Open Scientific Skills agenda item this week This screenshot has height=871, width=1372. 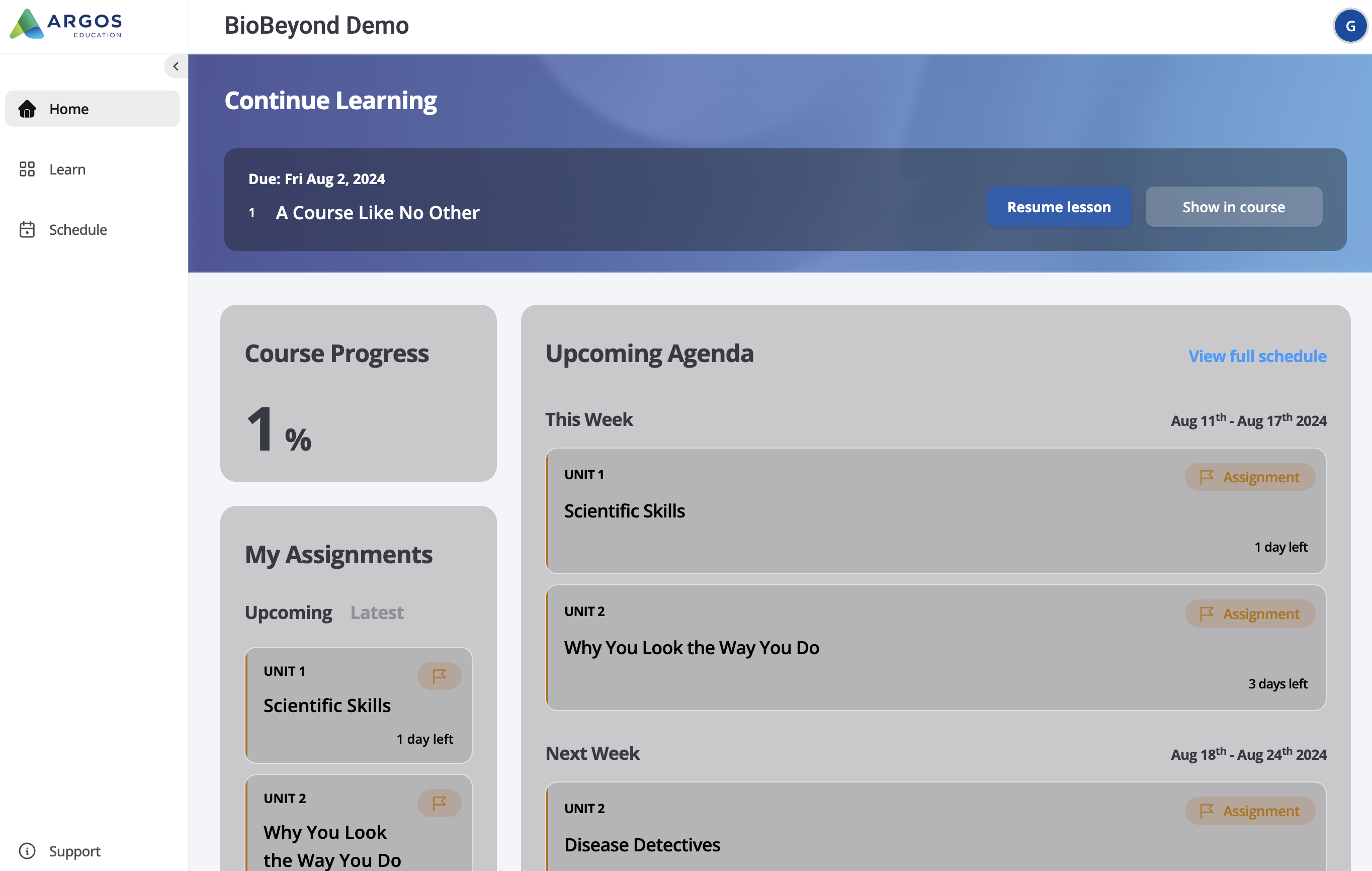click(625, 511)
